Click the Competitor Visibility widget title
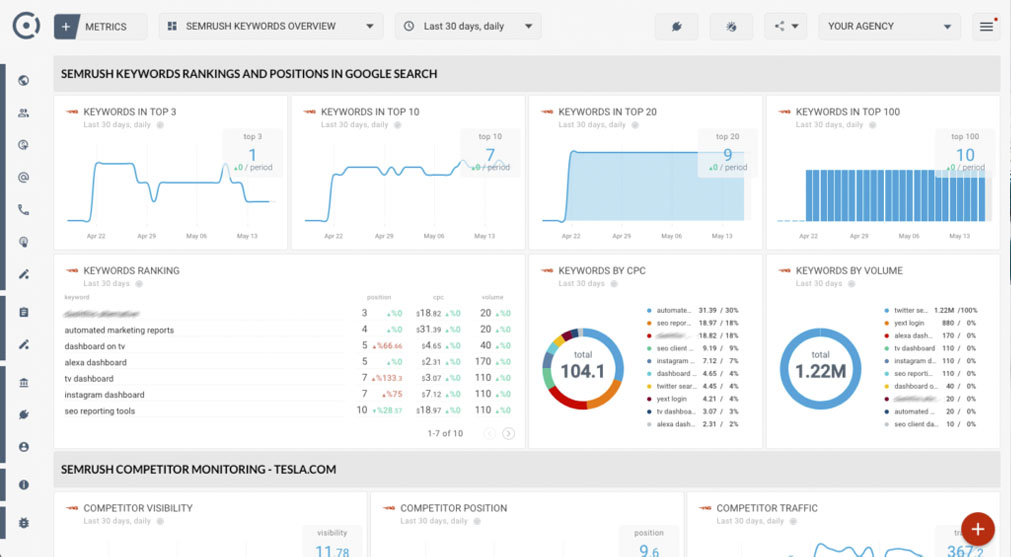 click(138, 508)
